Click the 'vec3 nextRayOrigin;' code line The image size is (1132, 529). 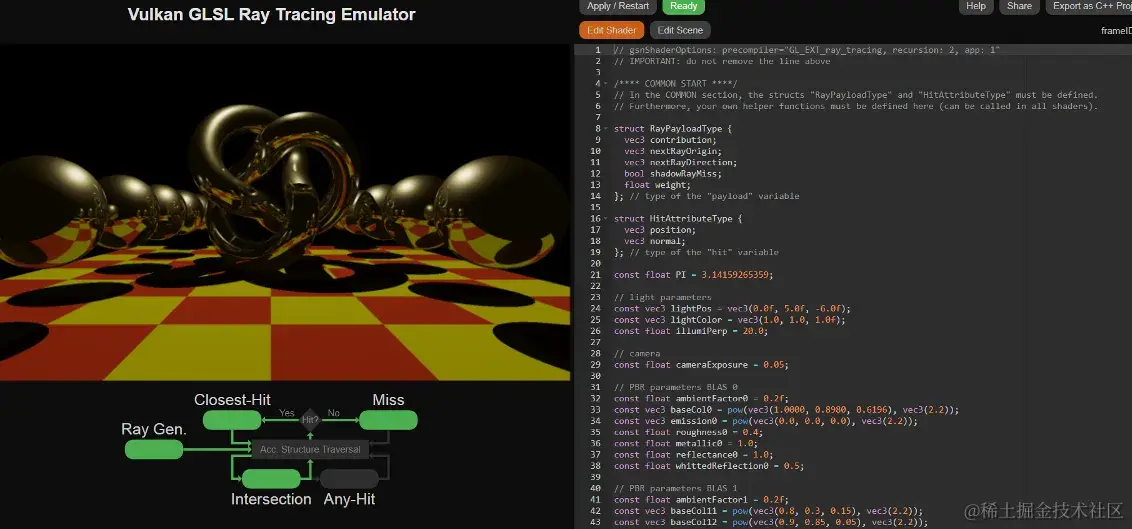click(x=673, y=151)
